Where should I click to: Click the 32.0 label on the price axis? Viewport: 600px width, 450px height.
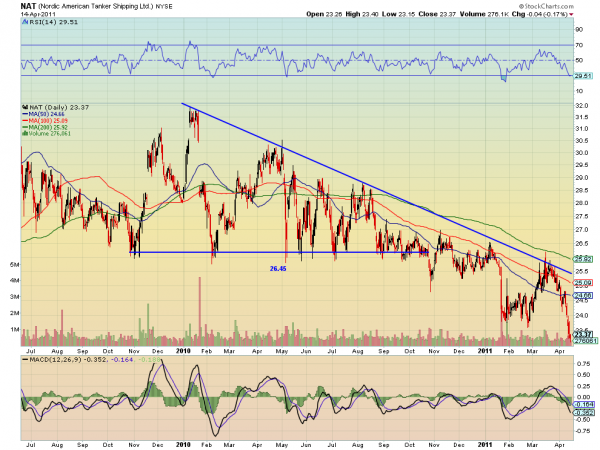pos(582,106)
